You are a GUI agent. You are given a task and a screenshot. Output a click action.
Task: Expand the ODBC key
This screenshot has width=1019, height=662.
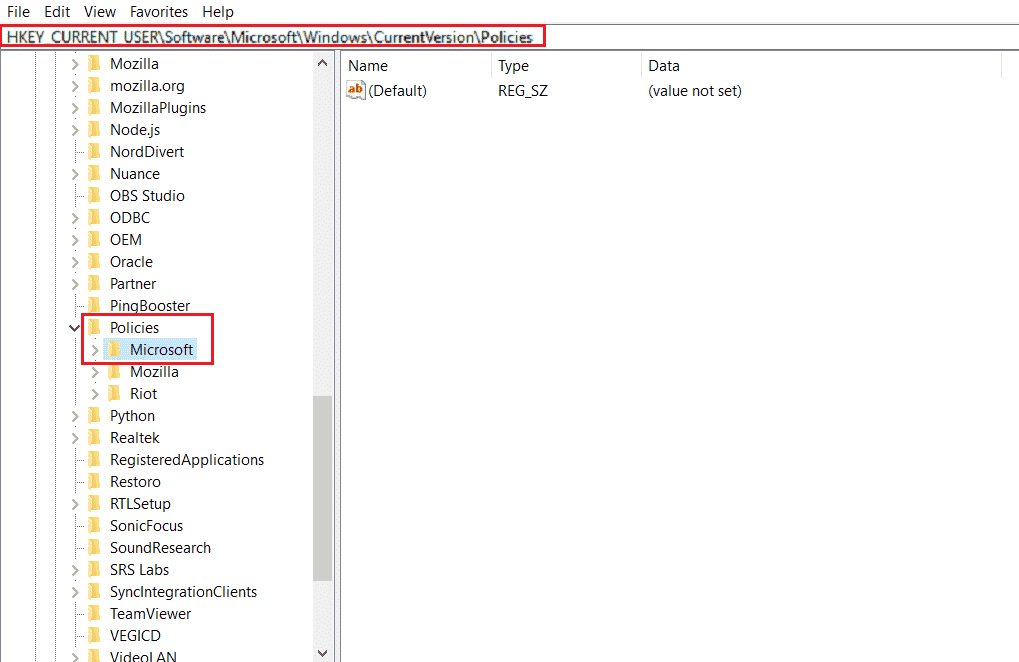tap(75, 218)
